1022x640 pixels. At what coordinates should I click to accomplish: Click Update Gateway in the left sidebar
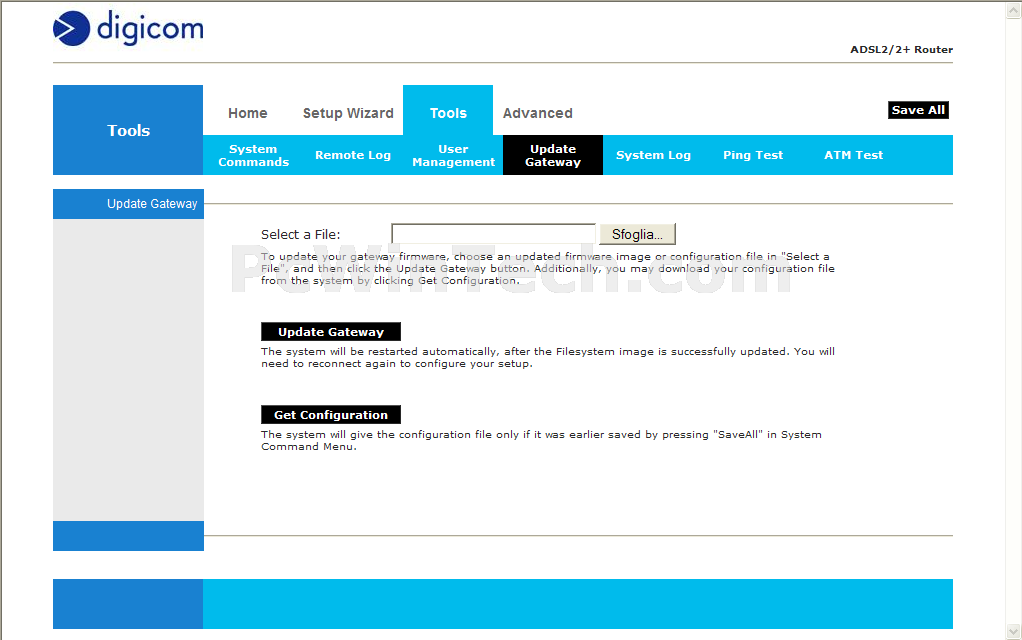[152, 204]
